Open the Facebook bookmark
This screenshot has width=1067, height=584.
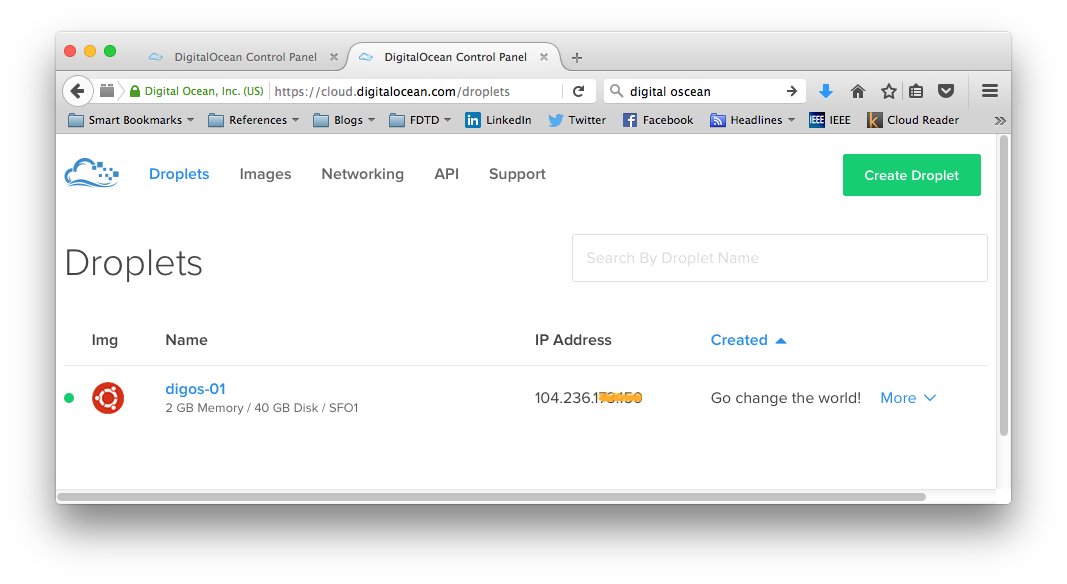pos(658,120)
